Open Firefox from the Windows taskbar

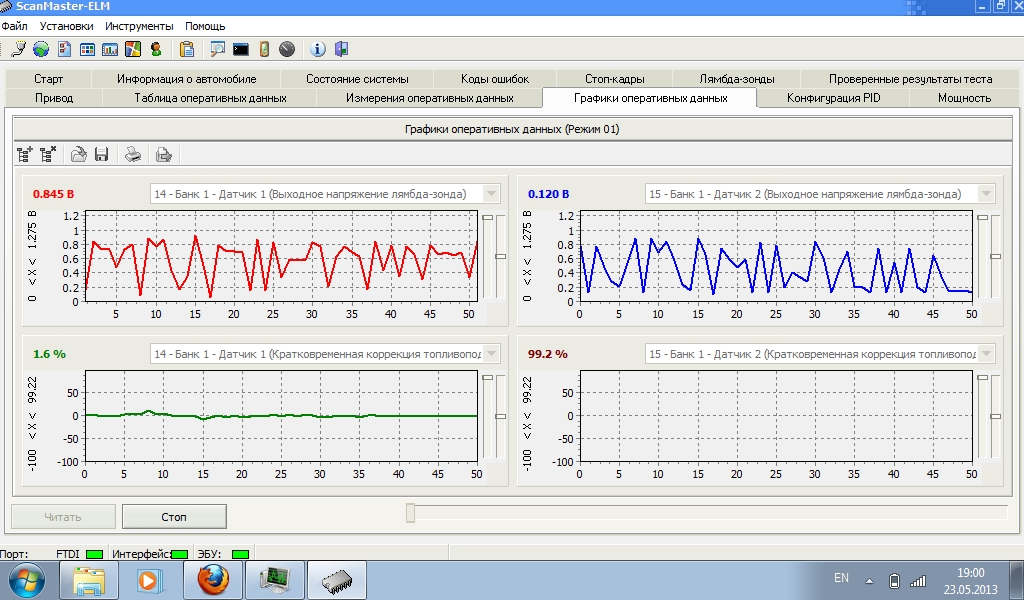click(x=212, y=579)
